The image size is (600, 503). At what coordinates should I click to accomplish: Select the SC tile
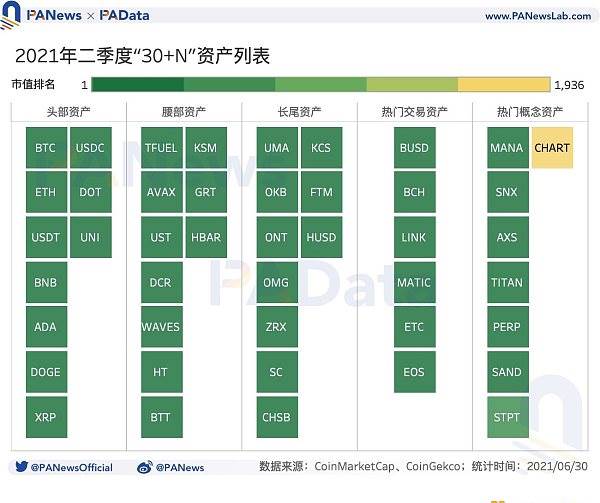coord(277,372)
